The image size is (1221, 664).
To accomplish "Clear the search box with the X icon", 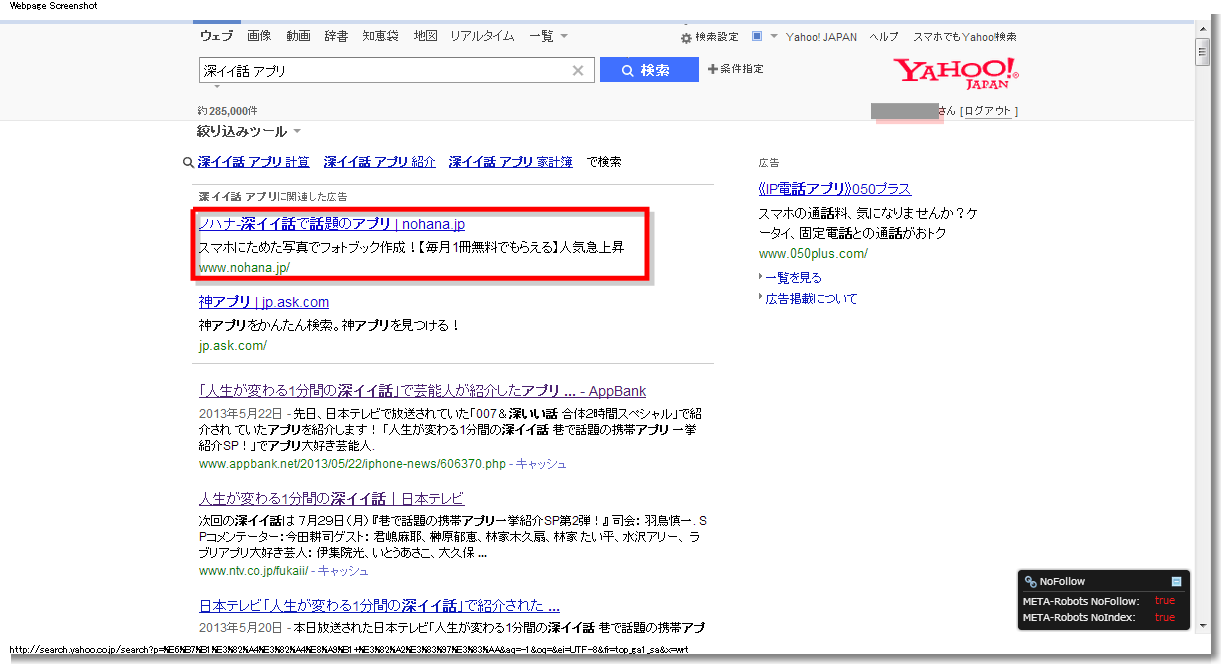I will pyautogui.click(x=577, y=71).
